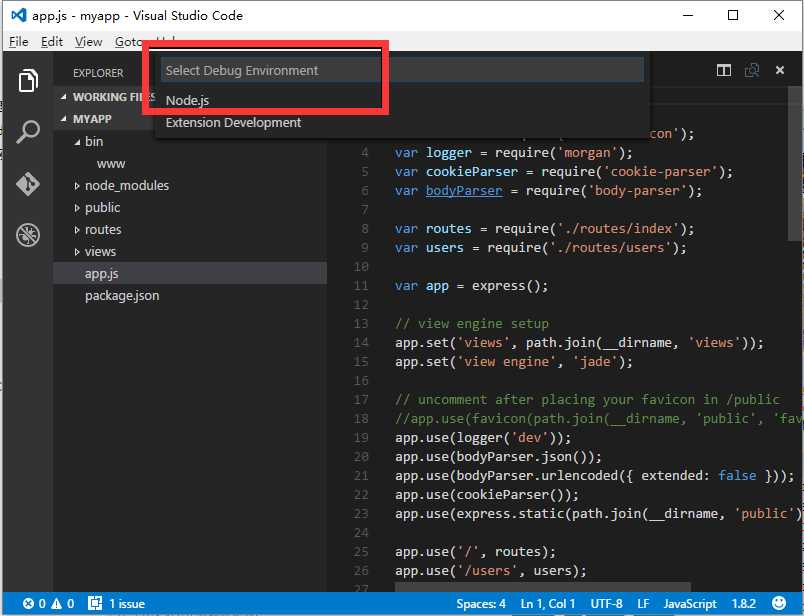Open the Goto menu
Image resolution: width=804 pixels, height=616 pixels.
pyautogui.click(x=128, y=42)
